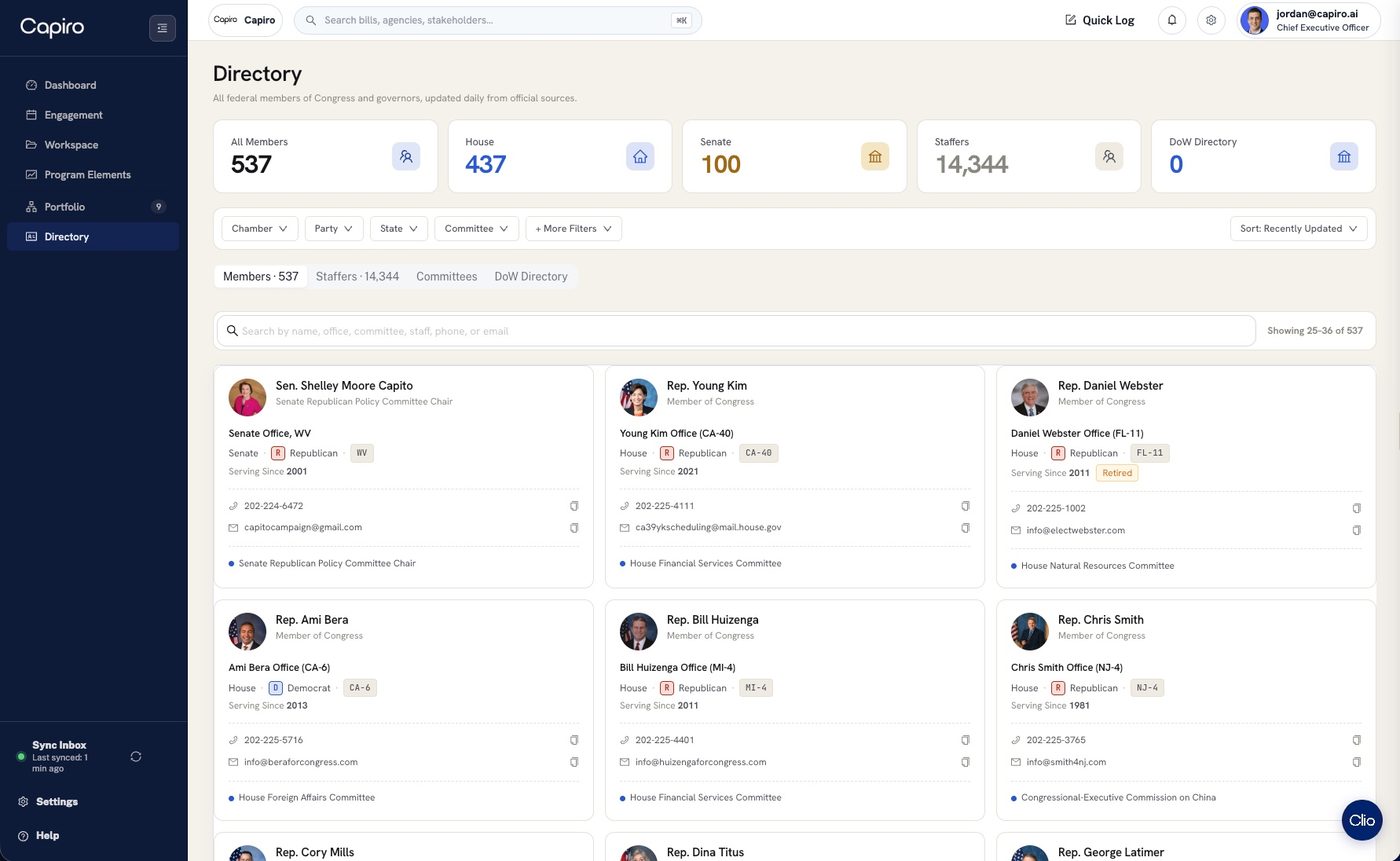Image resolution: width=1400 pixels, height=861 pixels.
Task: Expand the More Filters menu
Action: point(574,229)
